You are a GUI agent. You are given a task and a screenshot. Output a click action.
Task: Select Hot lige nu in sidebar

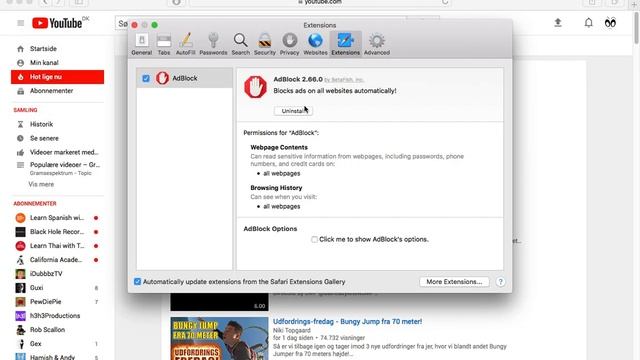[x=57, y=77]
